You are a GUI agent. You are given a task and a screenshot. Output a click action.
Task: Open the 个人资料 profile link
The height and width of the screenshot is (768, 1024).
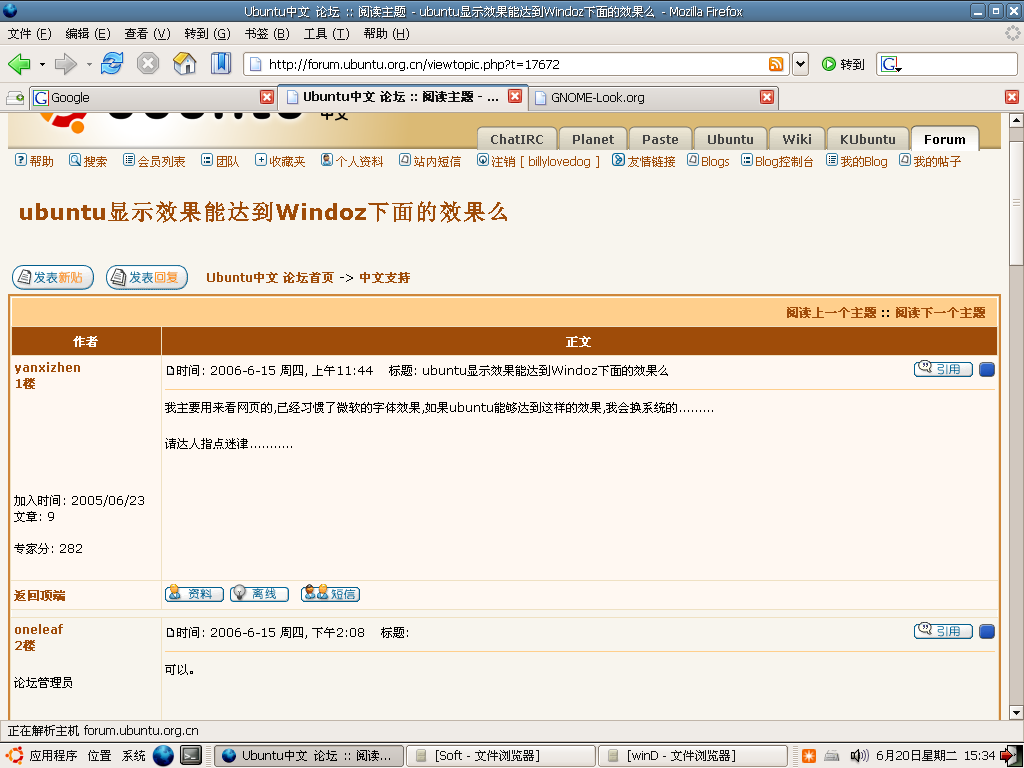(352, 161)
